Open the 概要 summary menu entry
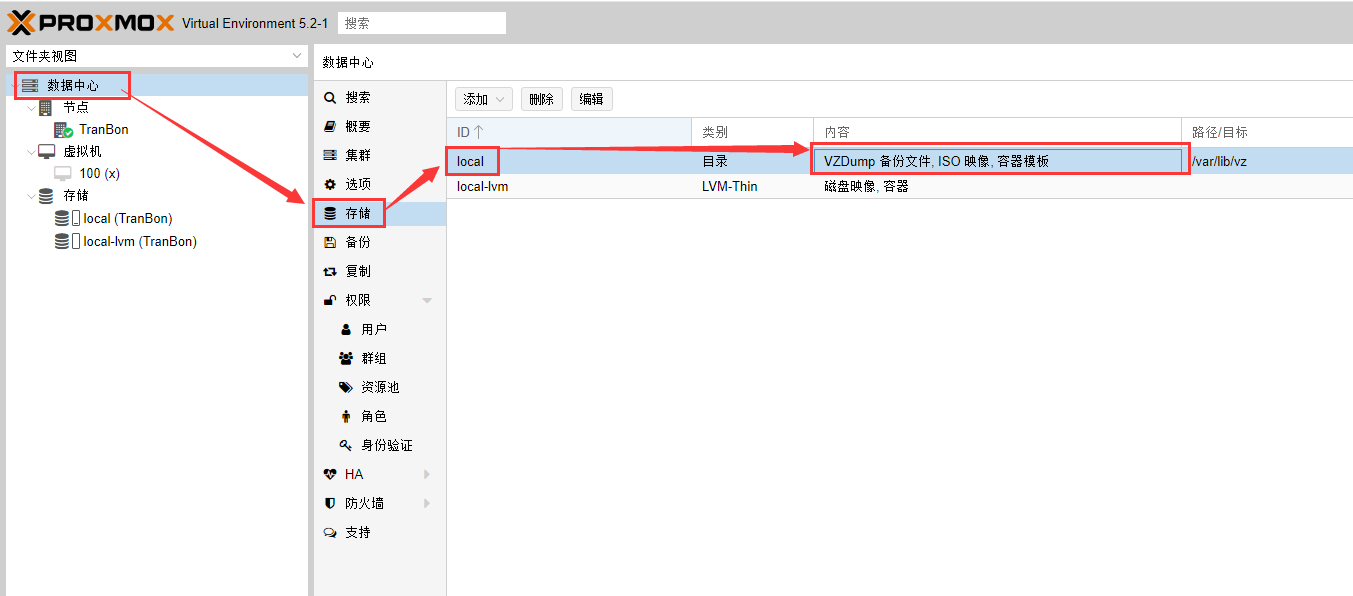The height and width of the screenshot is (596, 1353). (x=358, y=127)
